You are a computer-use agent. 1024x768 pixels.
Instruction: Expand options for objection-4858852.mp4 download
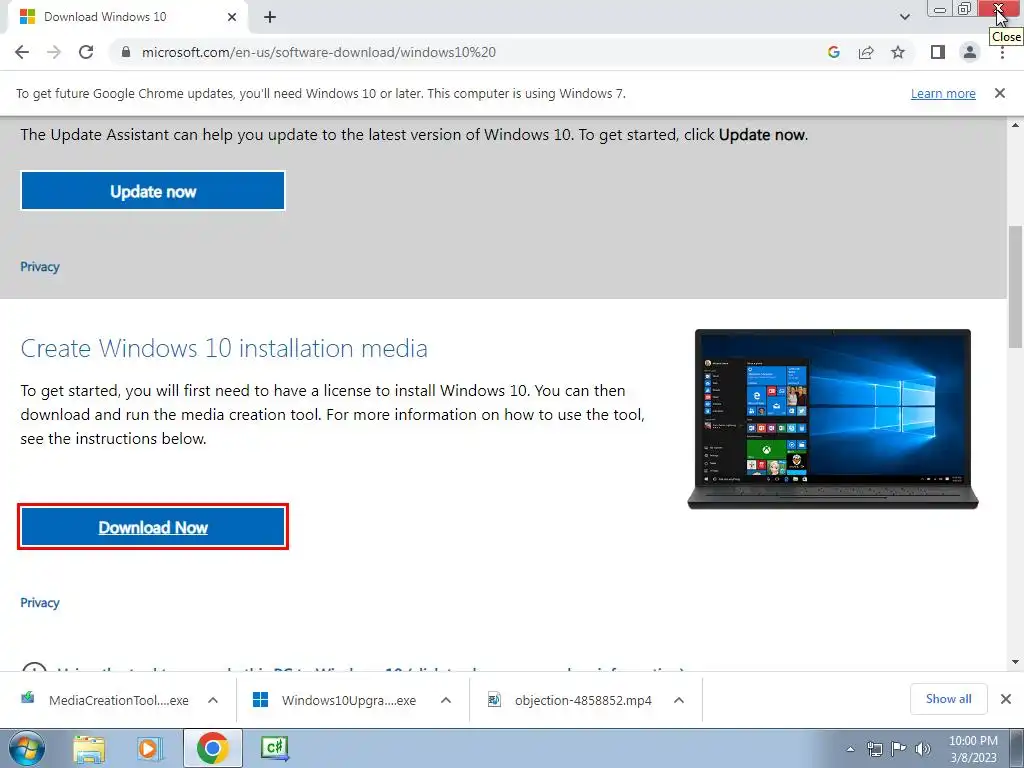click(x=679, y=700)
